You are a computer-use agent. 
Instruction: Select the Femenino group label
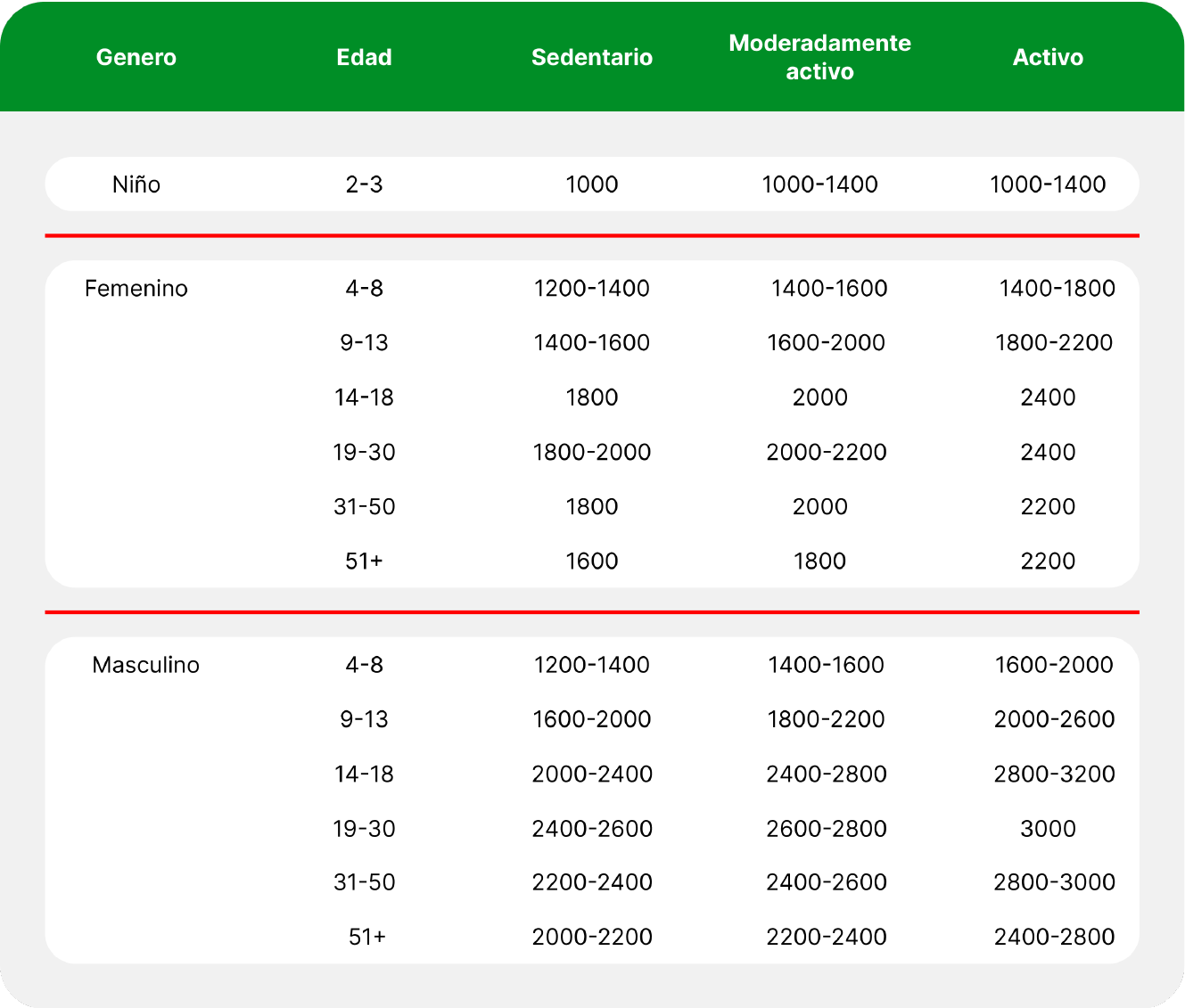pyautogui.click(x=136, y=288)
